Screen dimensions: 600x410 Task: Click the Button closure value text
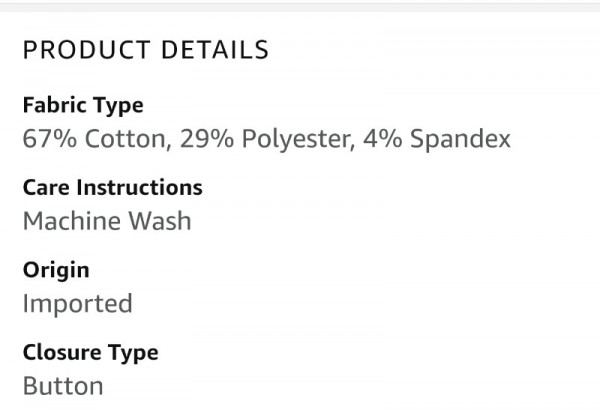click(63, 385)
